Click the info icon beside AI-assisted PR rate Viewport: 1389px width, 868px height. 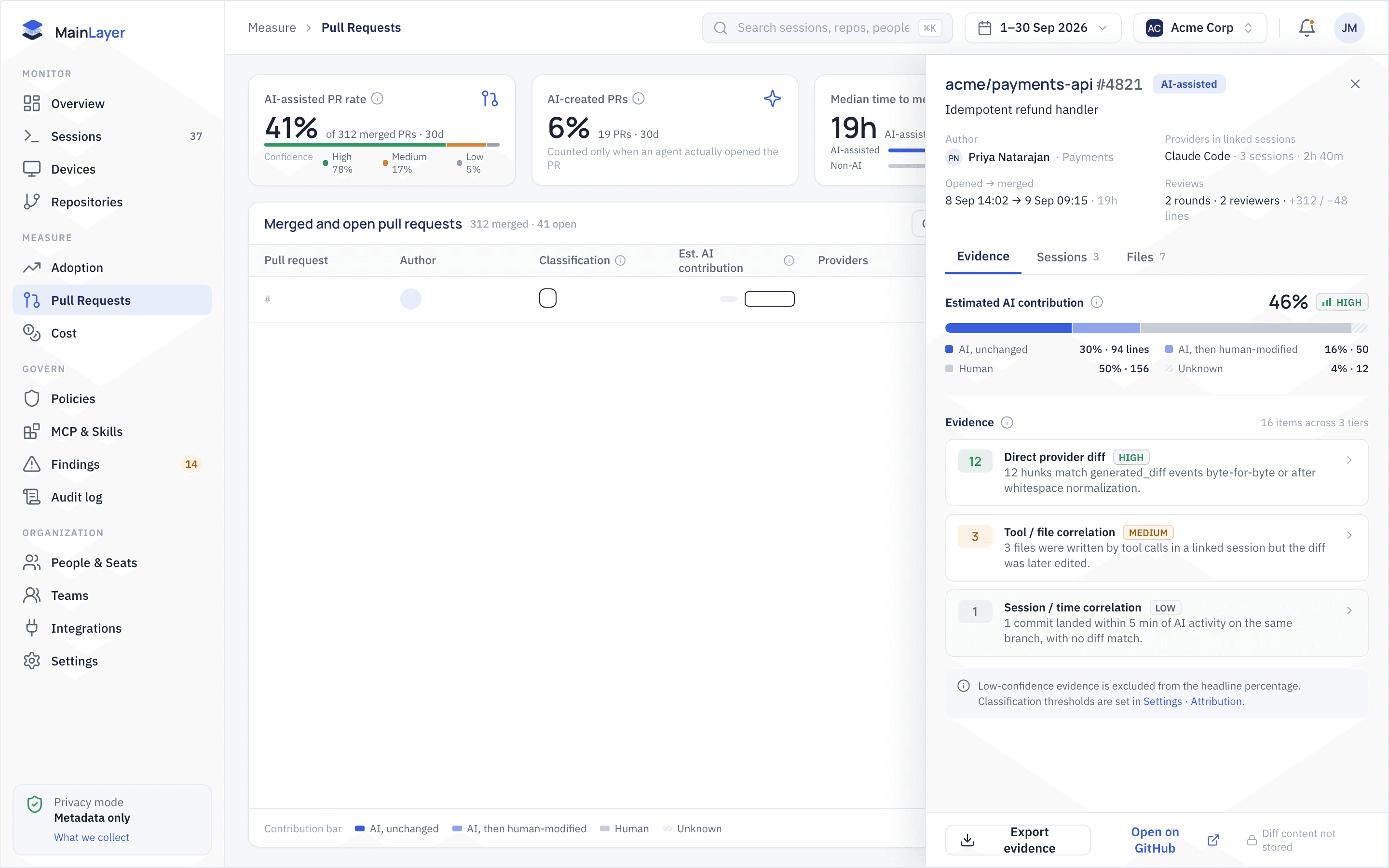click(377, 99)
